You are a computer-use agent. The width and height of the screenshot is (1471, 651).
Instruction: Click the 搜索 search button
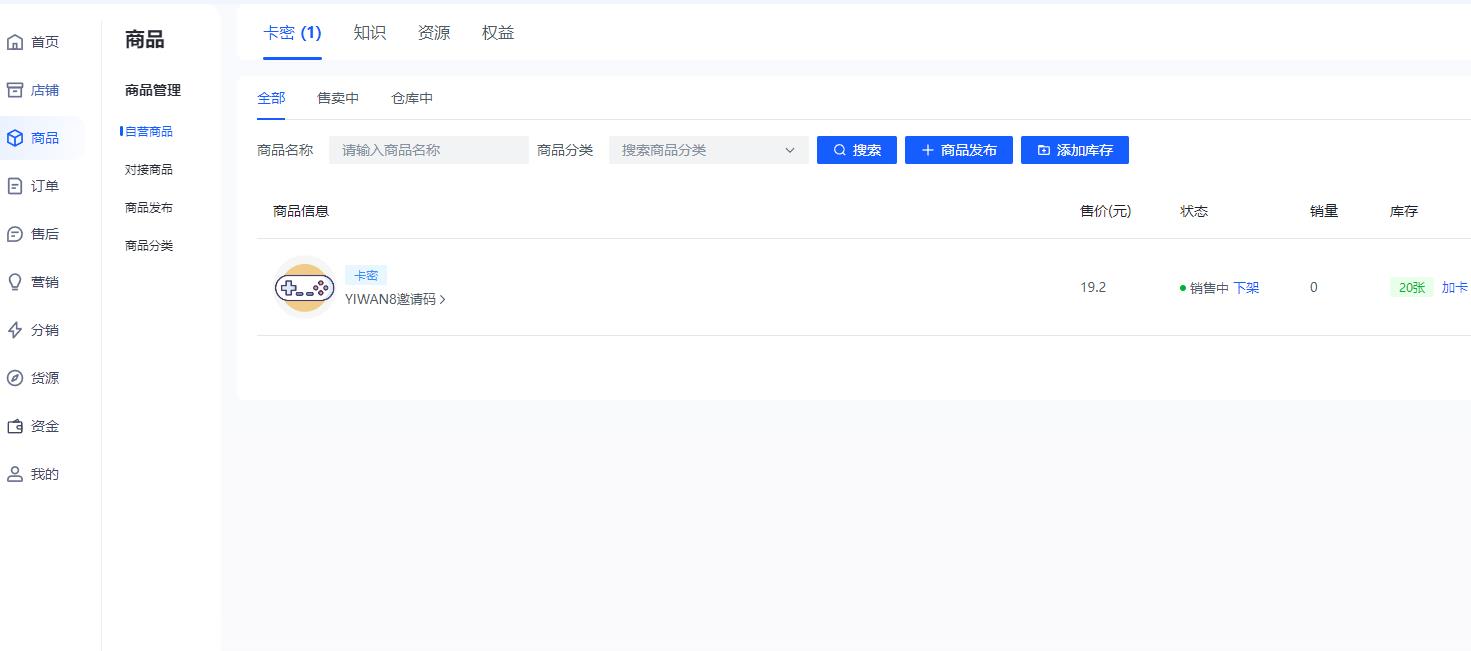[856, 149]
